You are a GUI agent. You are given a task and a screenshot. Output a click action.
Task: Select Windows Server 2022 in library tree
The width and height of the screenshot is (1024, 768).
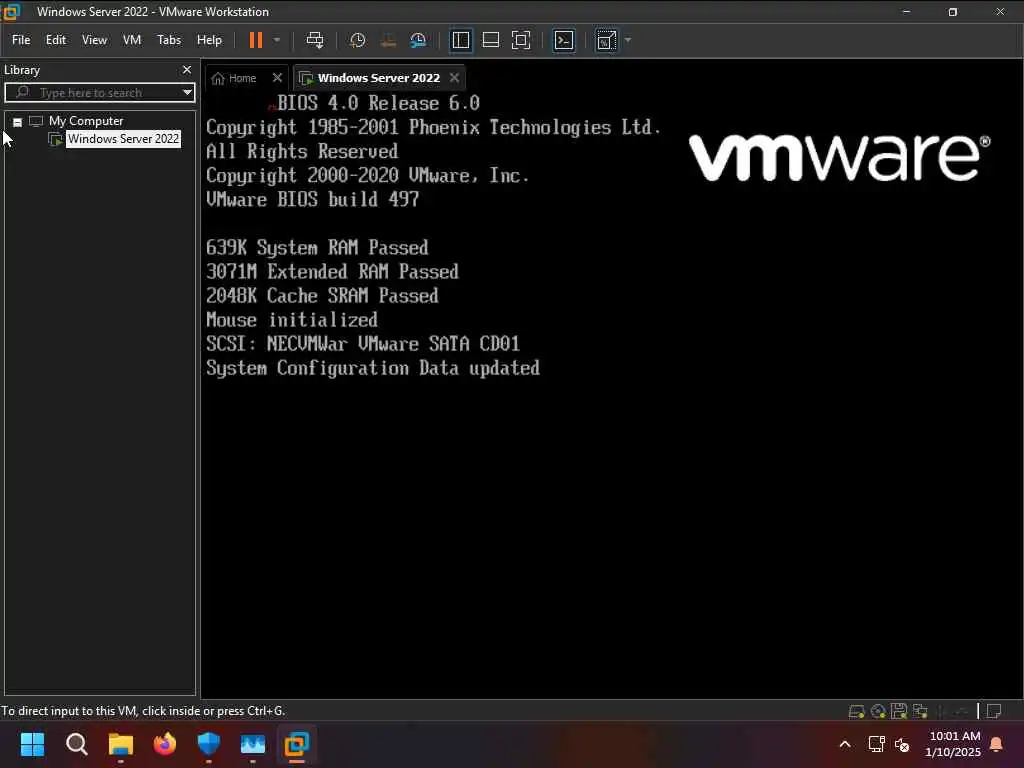[123, 139]
